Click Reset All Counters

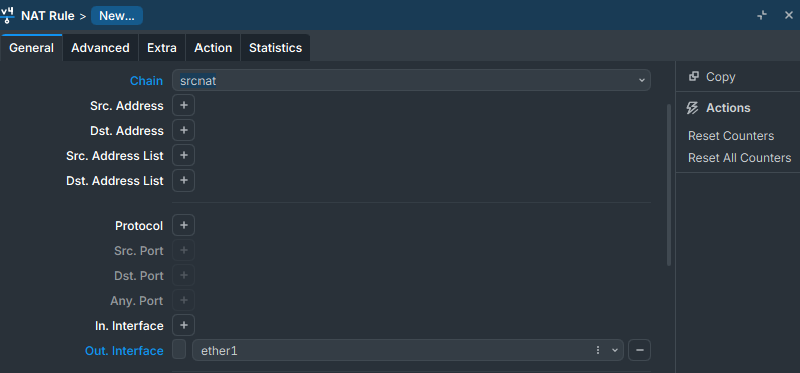(x=739, y=158)
